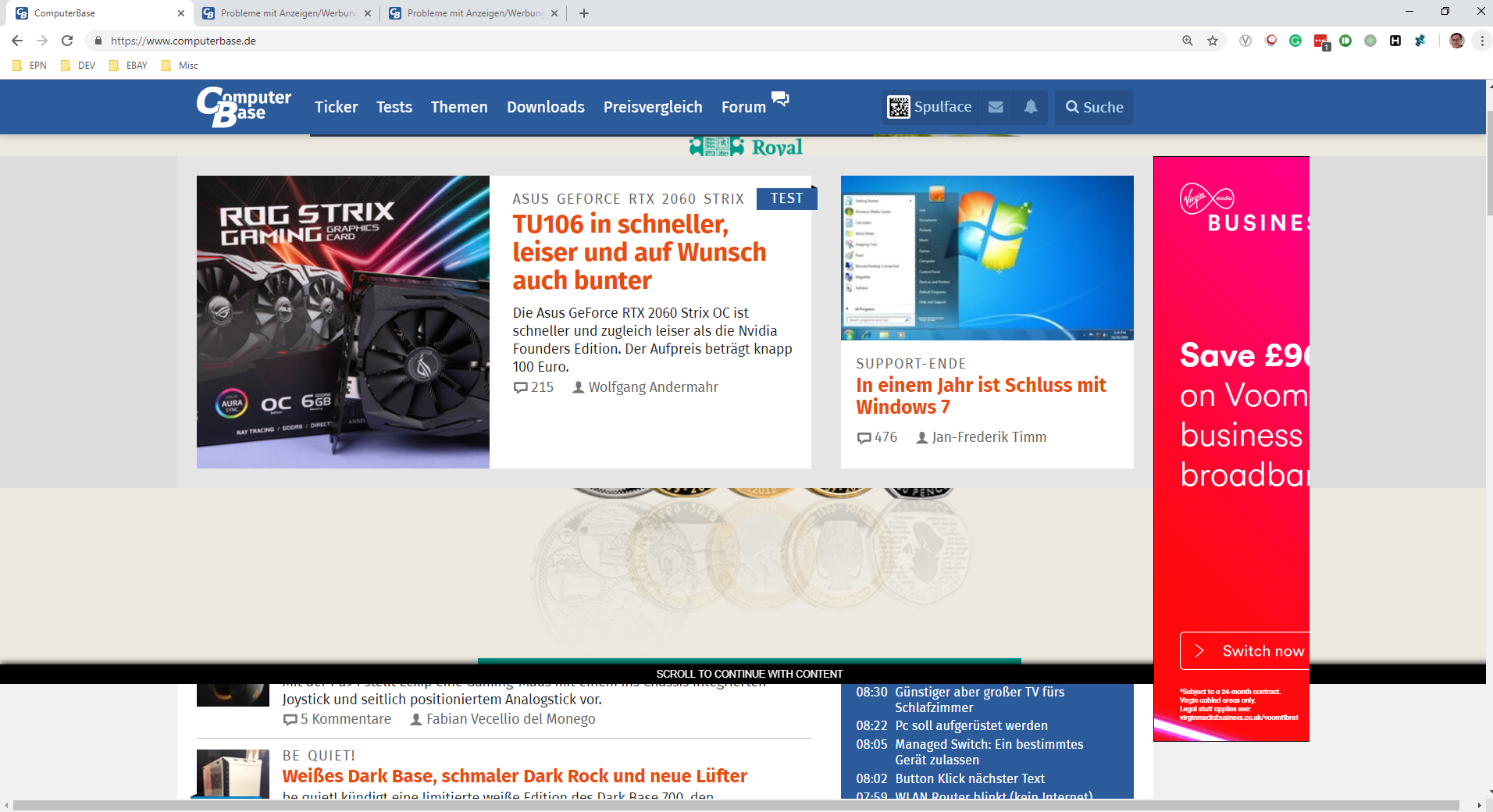
Task: Click the forum speech bubbles icon
Action: 780,98
